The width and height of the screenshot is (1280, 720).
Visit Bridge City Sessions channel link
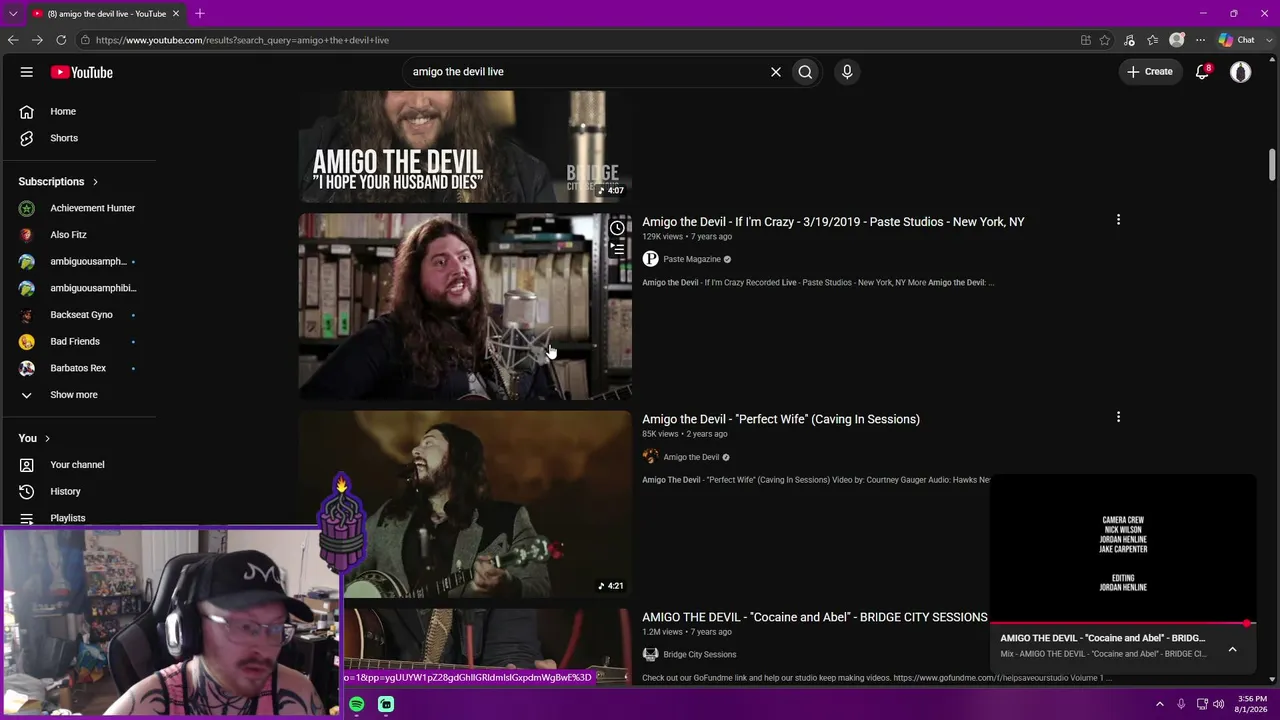coord(700,655)
